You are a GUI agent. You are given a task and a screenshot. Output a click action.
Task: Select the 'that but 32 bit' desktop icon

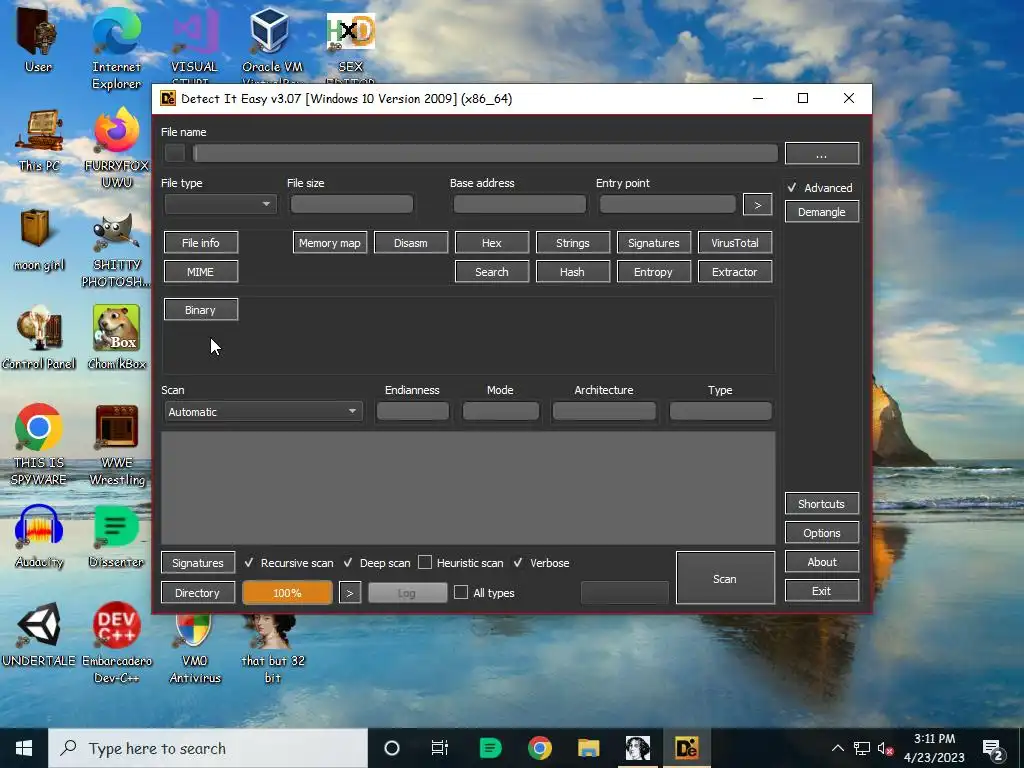(272, 647)
